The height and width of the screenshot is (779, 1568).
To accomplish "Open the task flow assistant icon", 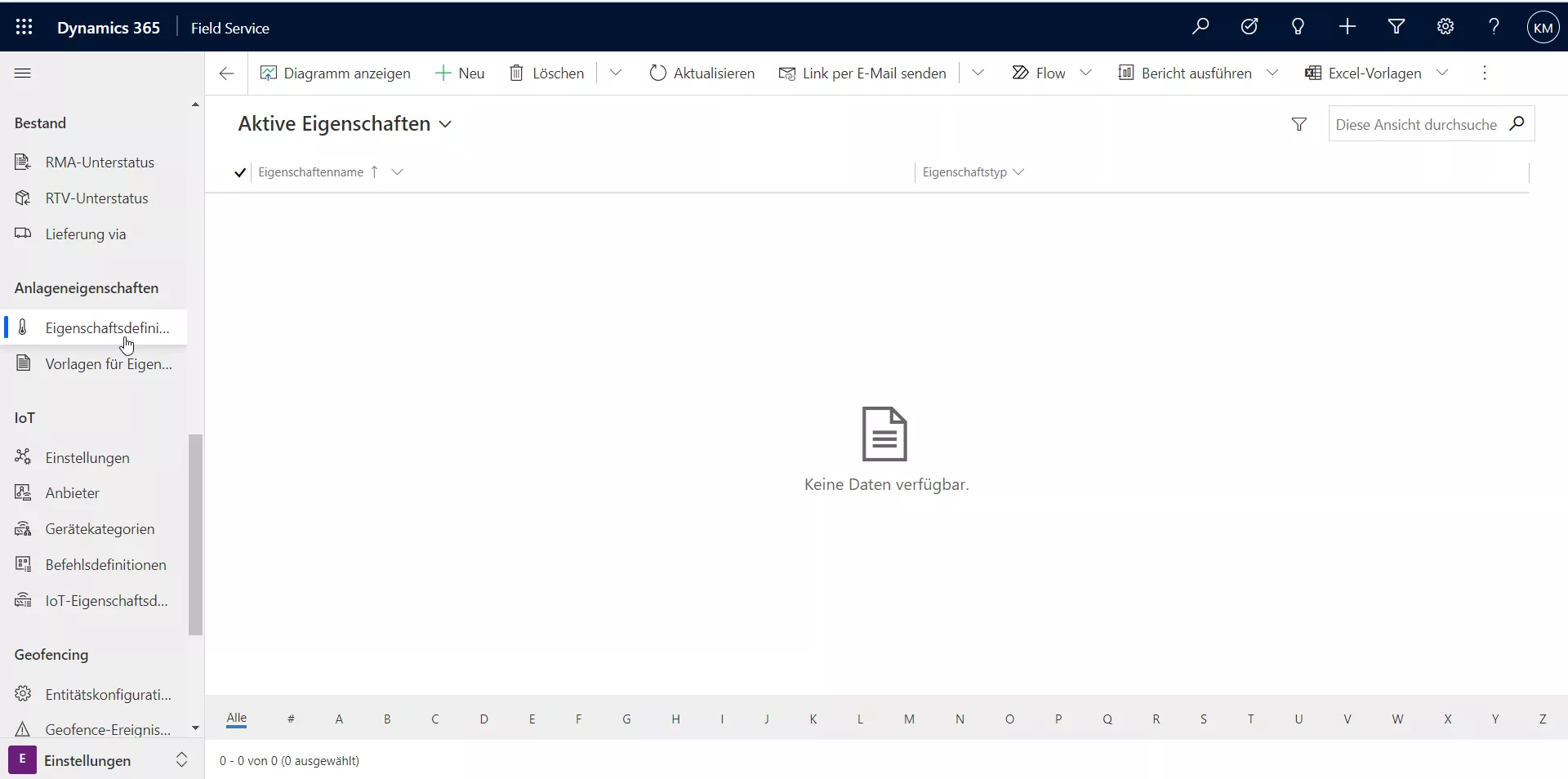I will coord(1249,27).
